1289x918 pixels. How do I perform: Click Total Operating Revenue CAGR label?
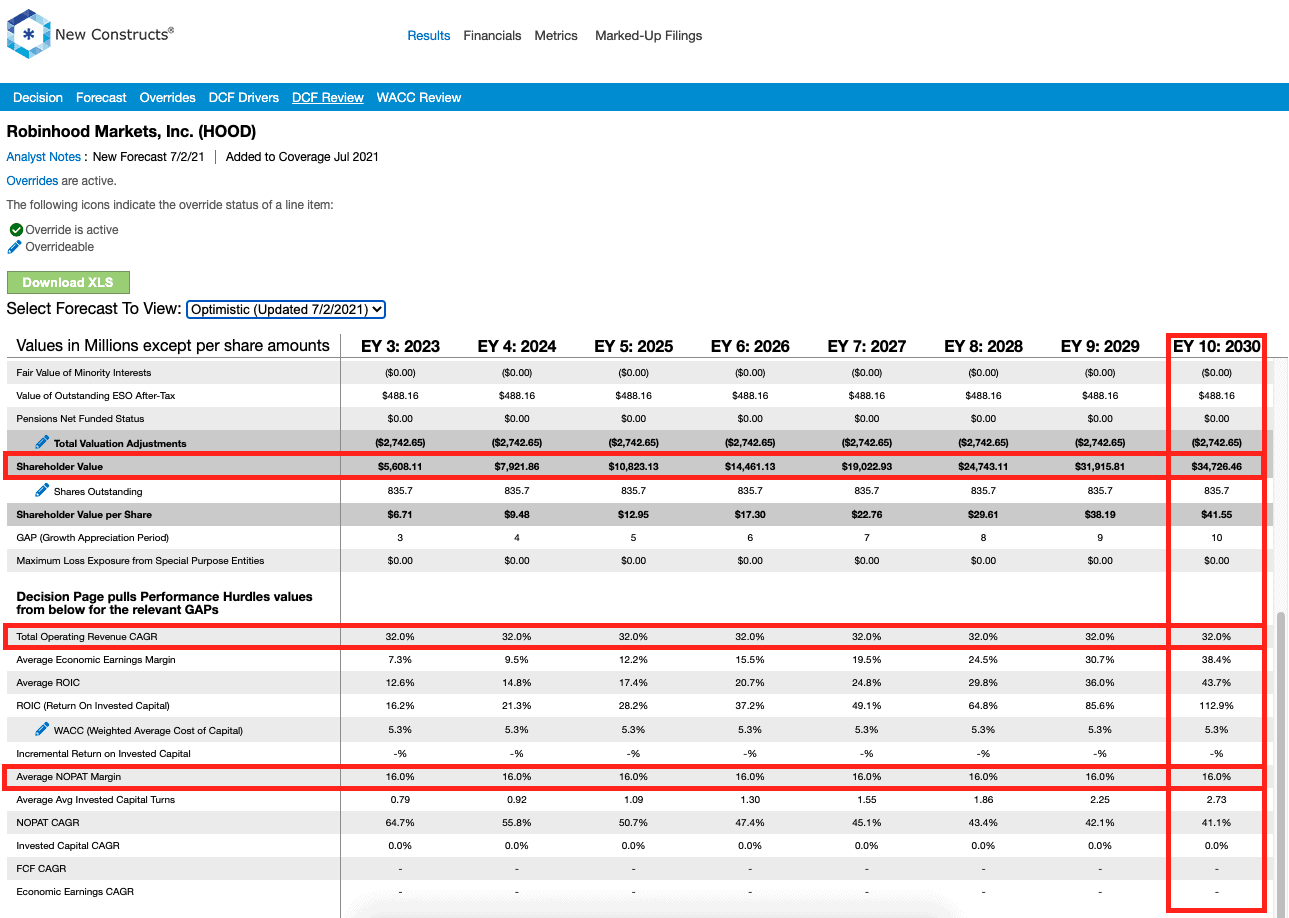[86, 636]
